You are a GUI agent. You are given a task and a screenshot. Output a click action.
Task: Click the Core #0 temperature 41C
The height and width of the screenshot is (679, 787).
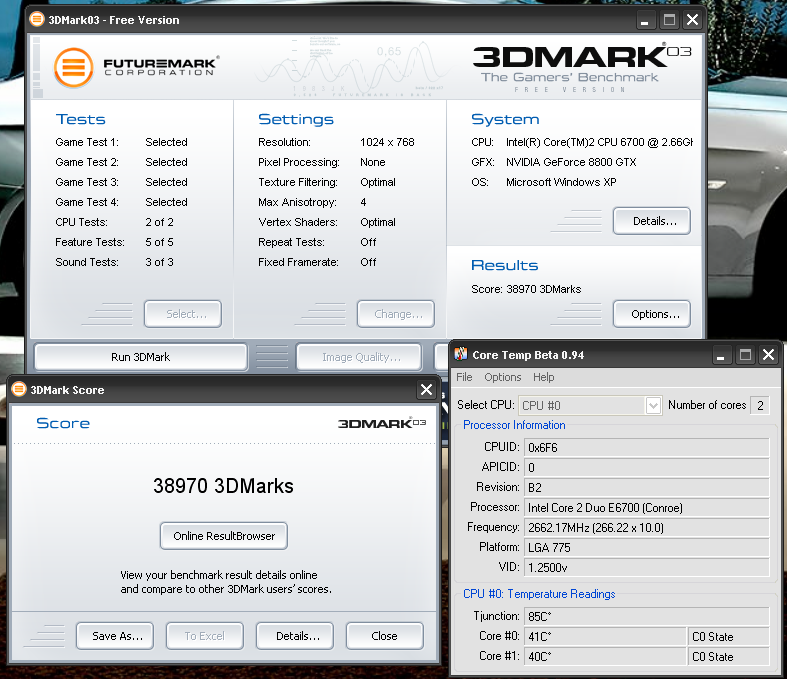click(x=605, y=636)
